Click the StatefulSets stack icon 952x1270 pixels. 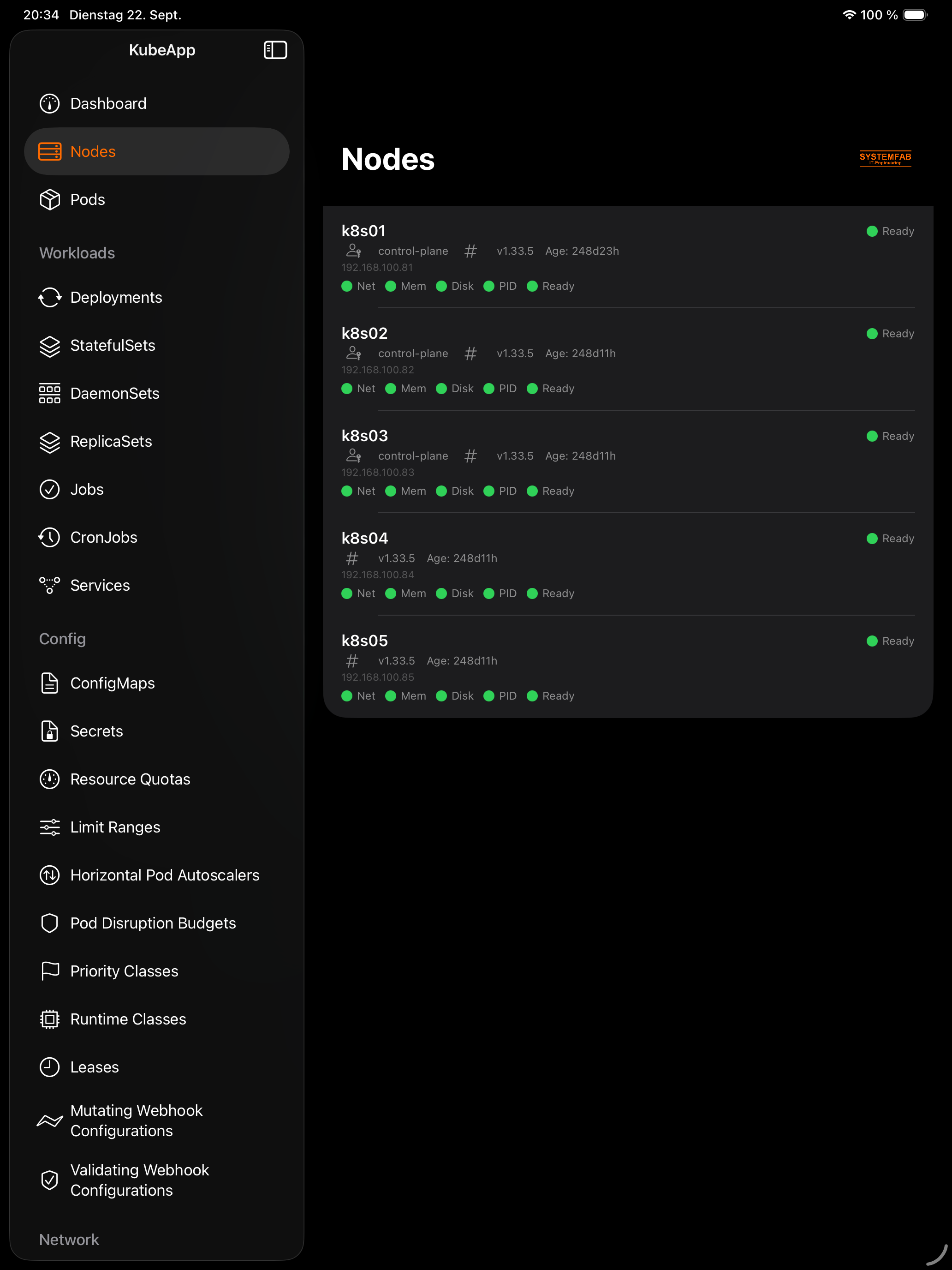click(50, 346)
